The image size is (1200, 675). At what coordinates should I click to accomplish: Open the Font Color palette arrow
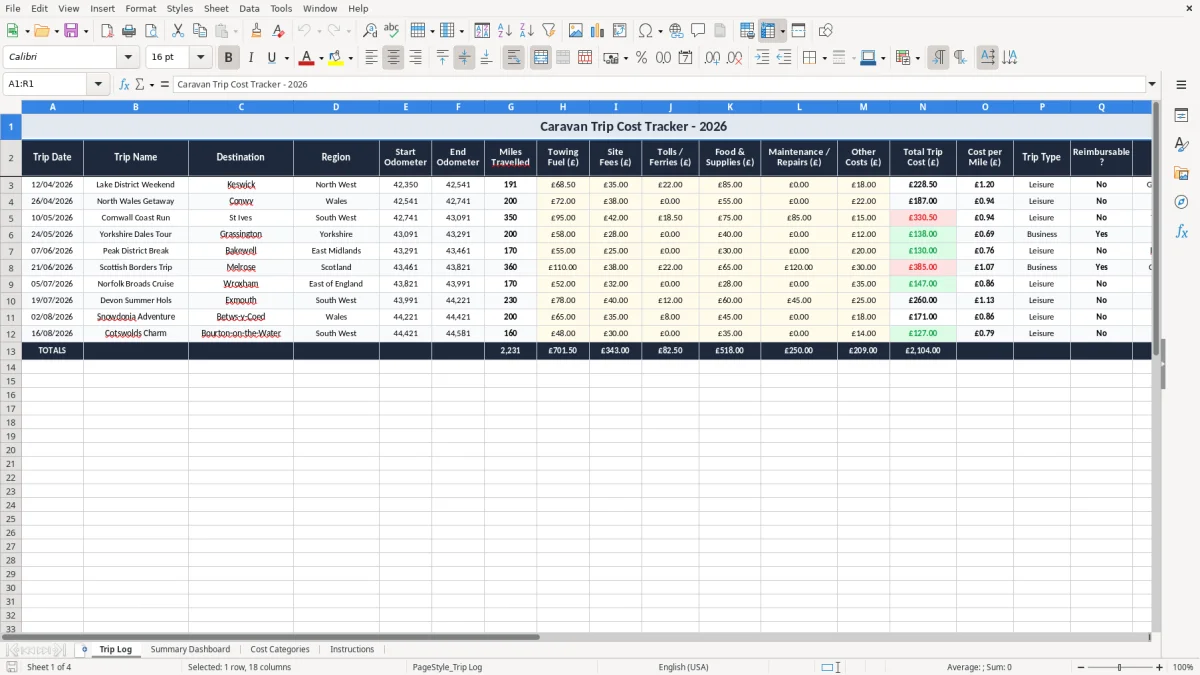[x=321, y=58]
